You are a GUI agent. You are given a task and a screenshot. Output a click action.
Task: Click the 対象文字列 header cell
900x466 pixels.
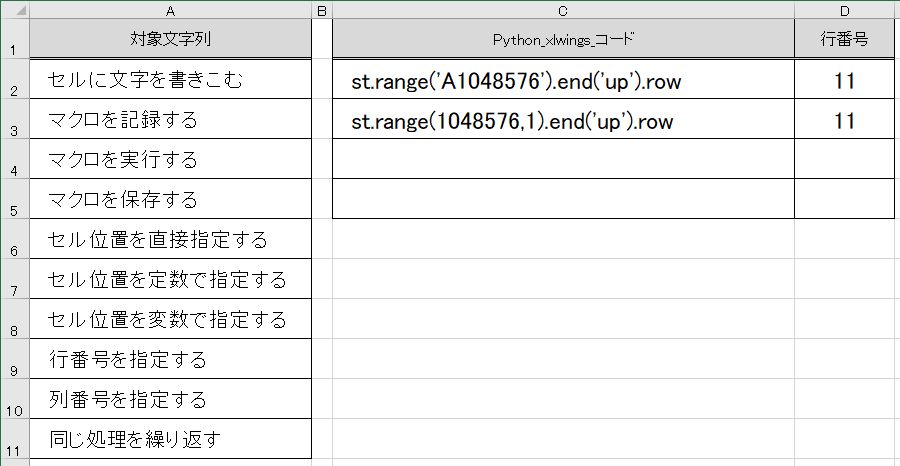pos(170,38)
